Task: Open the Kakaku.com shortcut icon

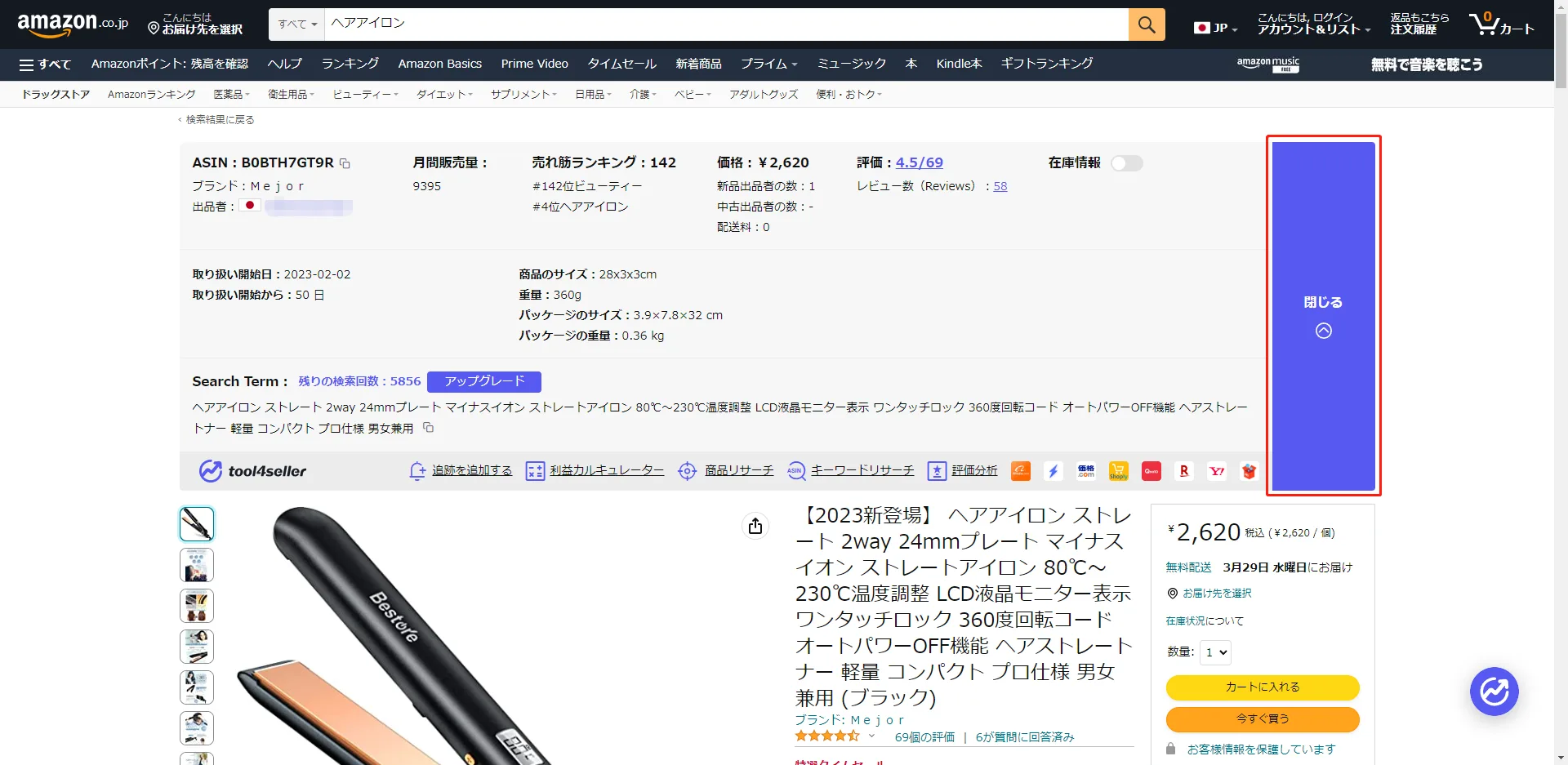Action: click(1086, 471)
